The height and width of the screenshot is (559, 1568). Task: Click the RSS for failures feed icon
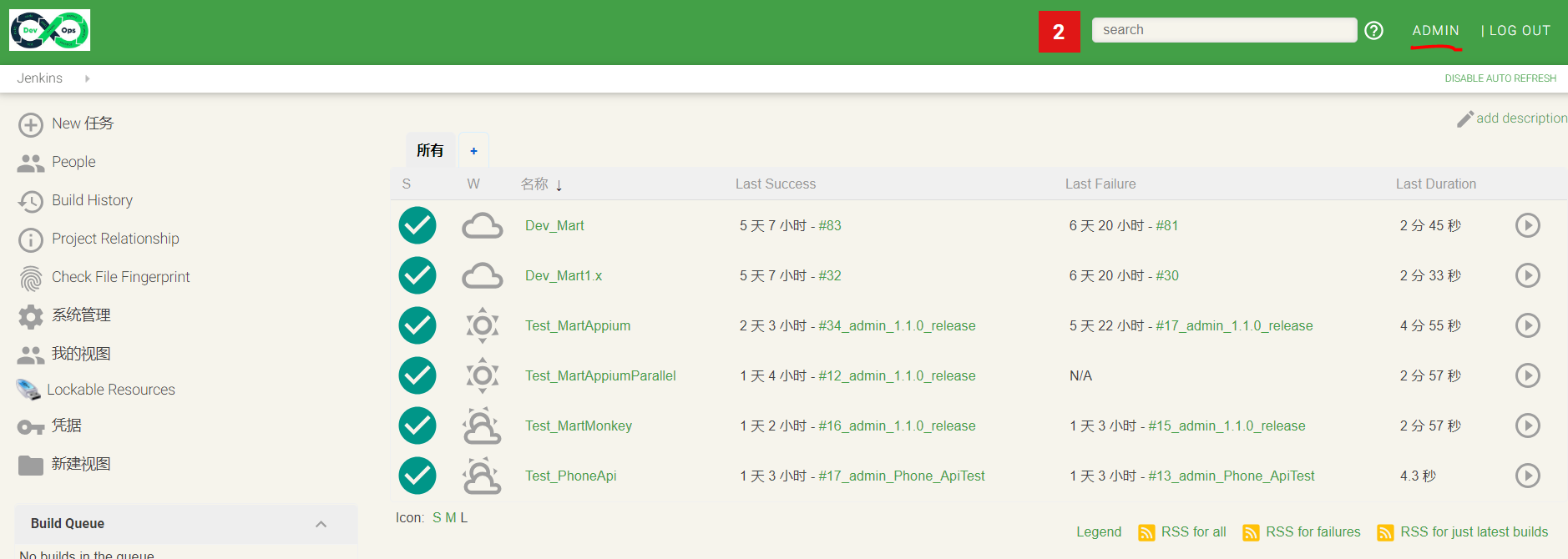pyautogui.click(x=1251, y=532)
